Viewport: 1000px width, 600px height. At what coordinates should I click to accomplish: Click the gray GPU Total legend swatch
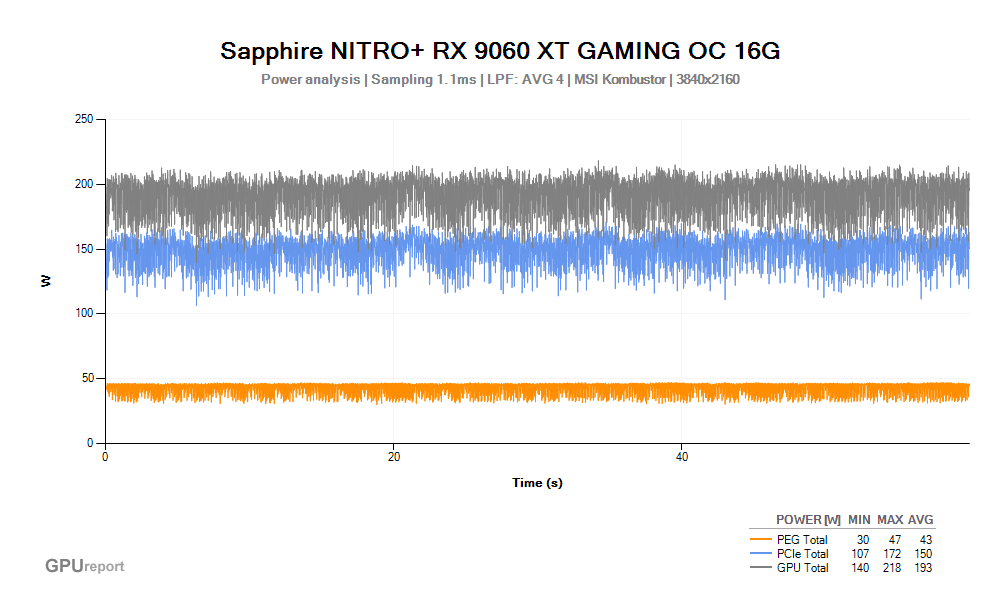(x=761, y=568)
